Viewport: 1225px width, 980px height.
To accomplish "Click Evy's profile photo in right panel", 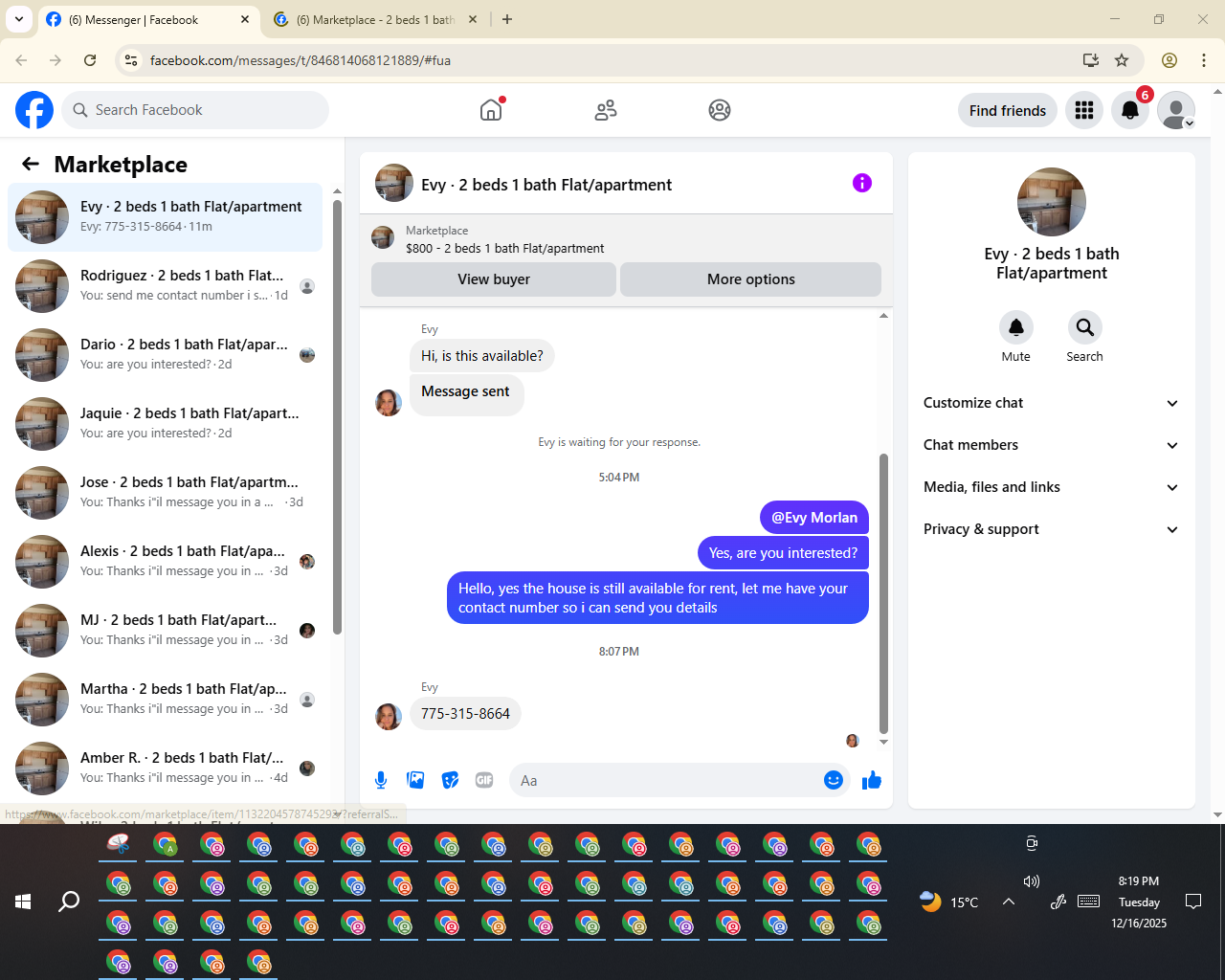I will [1052, 202].
